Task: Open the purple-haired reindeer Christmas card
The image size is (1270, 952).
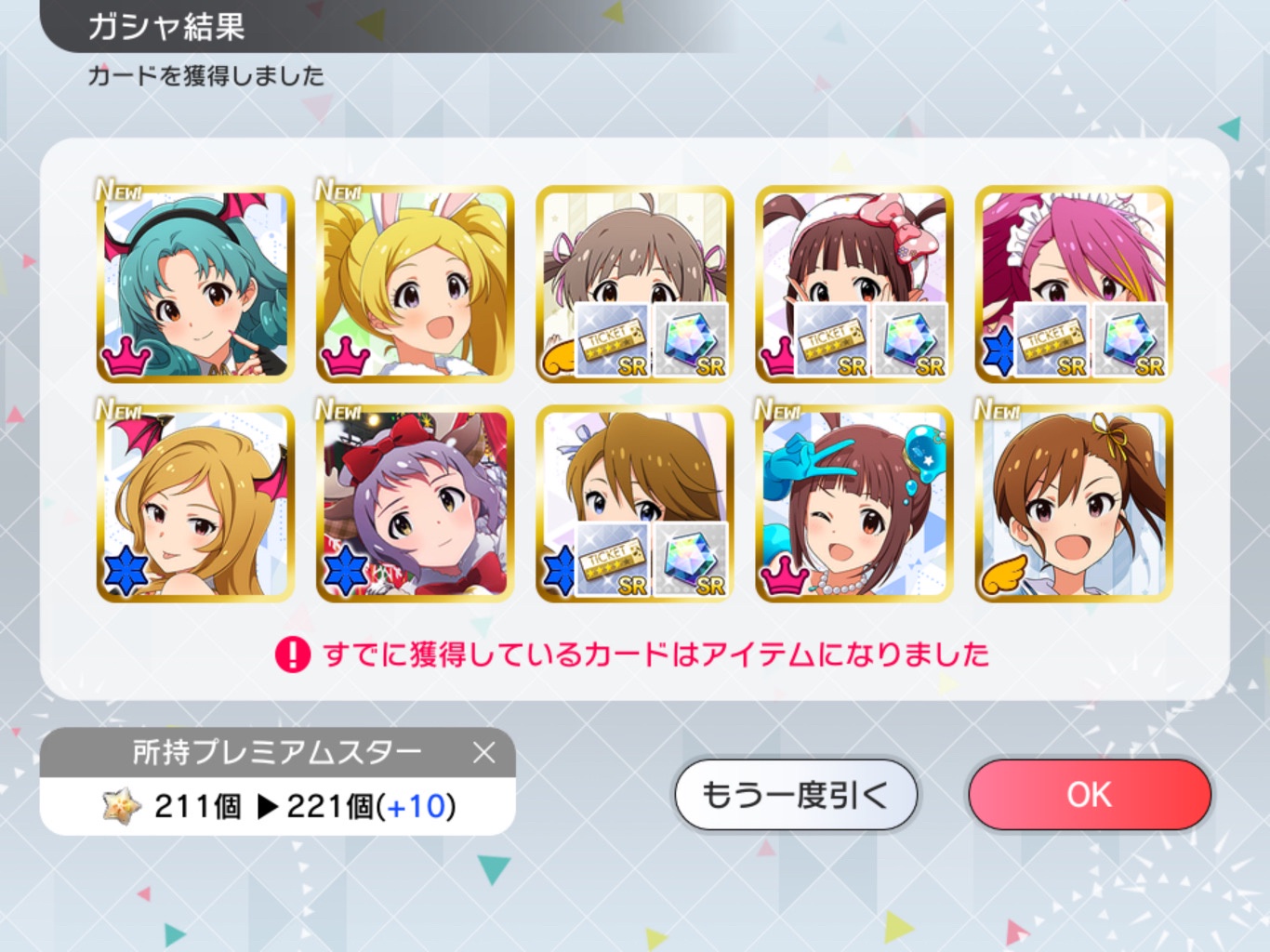Action: click(415, 503)
